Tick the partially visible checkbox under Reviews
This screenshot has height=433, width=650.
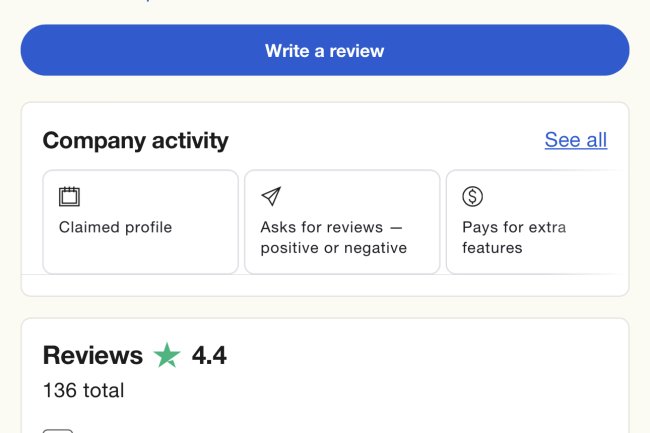pos(58,430)
